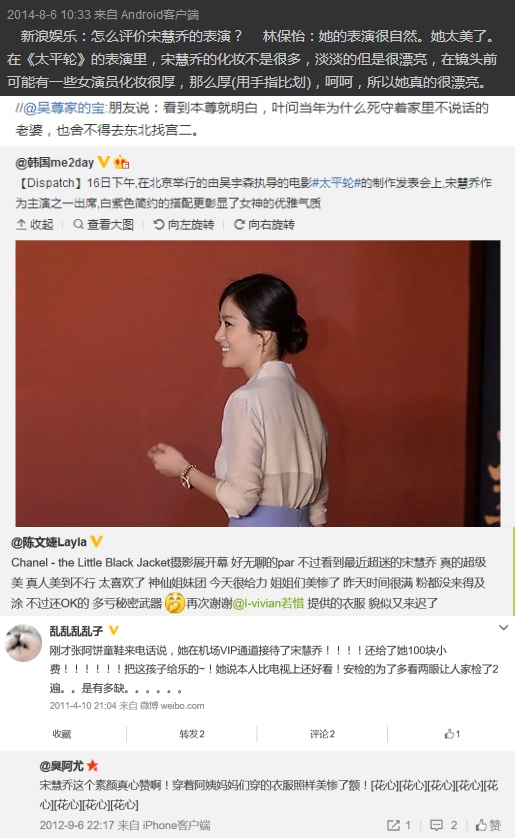This screenshot has height=838, width=515.
Task: Click 收藏 to favorite the post
Action: [x=62, y=734]
